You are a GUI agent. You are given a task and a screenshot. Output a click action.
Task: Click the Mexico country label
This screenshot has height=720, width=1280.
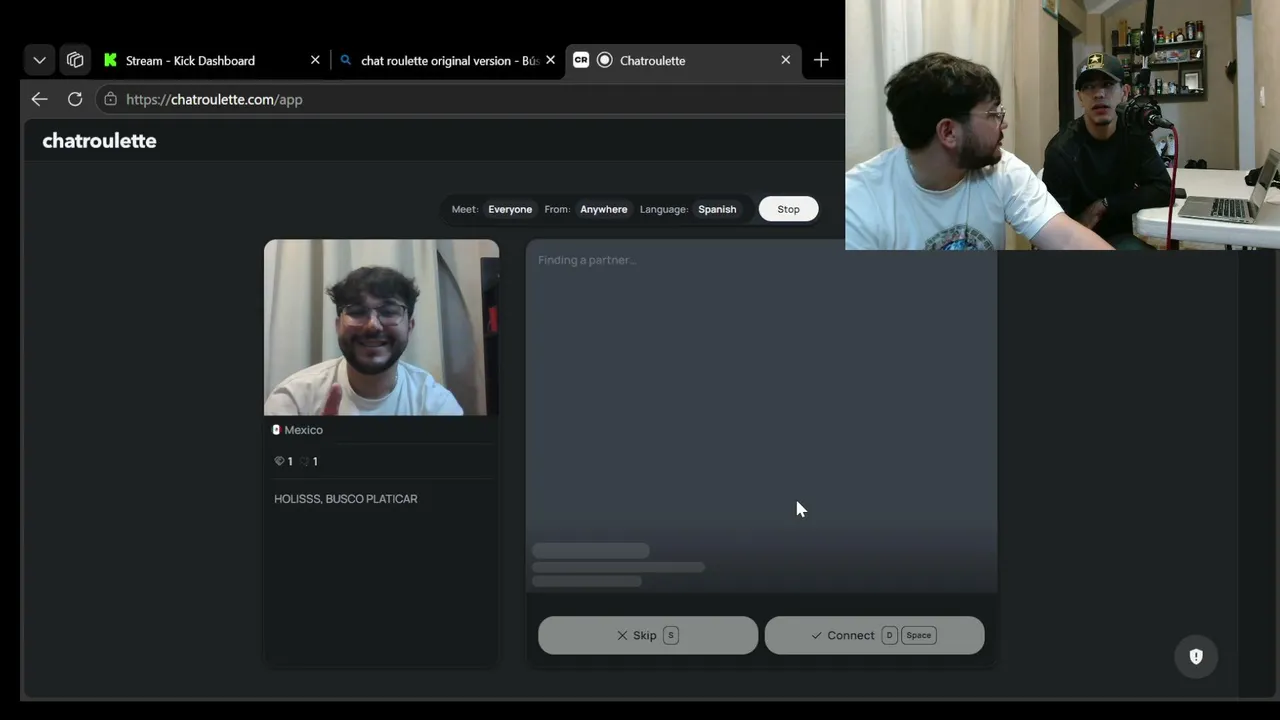tap(303, 430)
